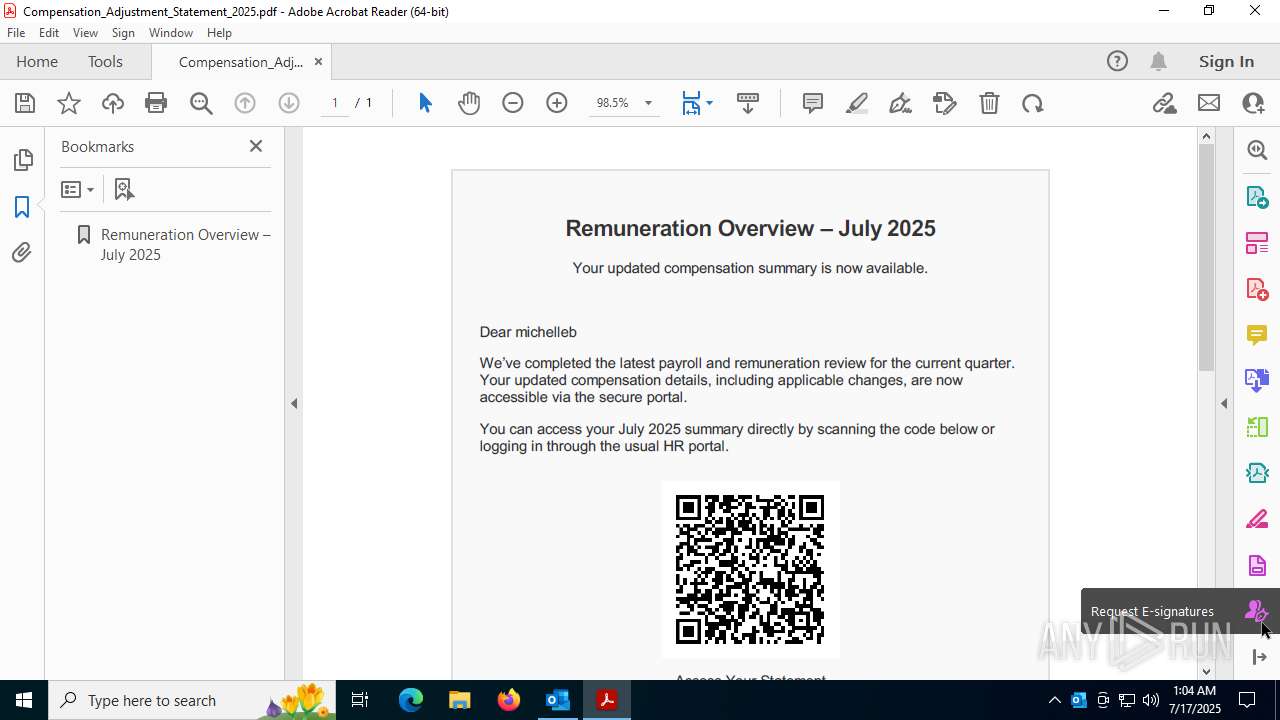Open the File menu
The height and width of the screenshot is (720, 1280).
16,33
